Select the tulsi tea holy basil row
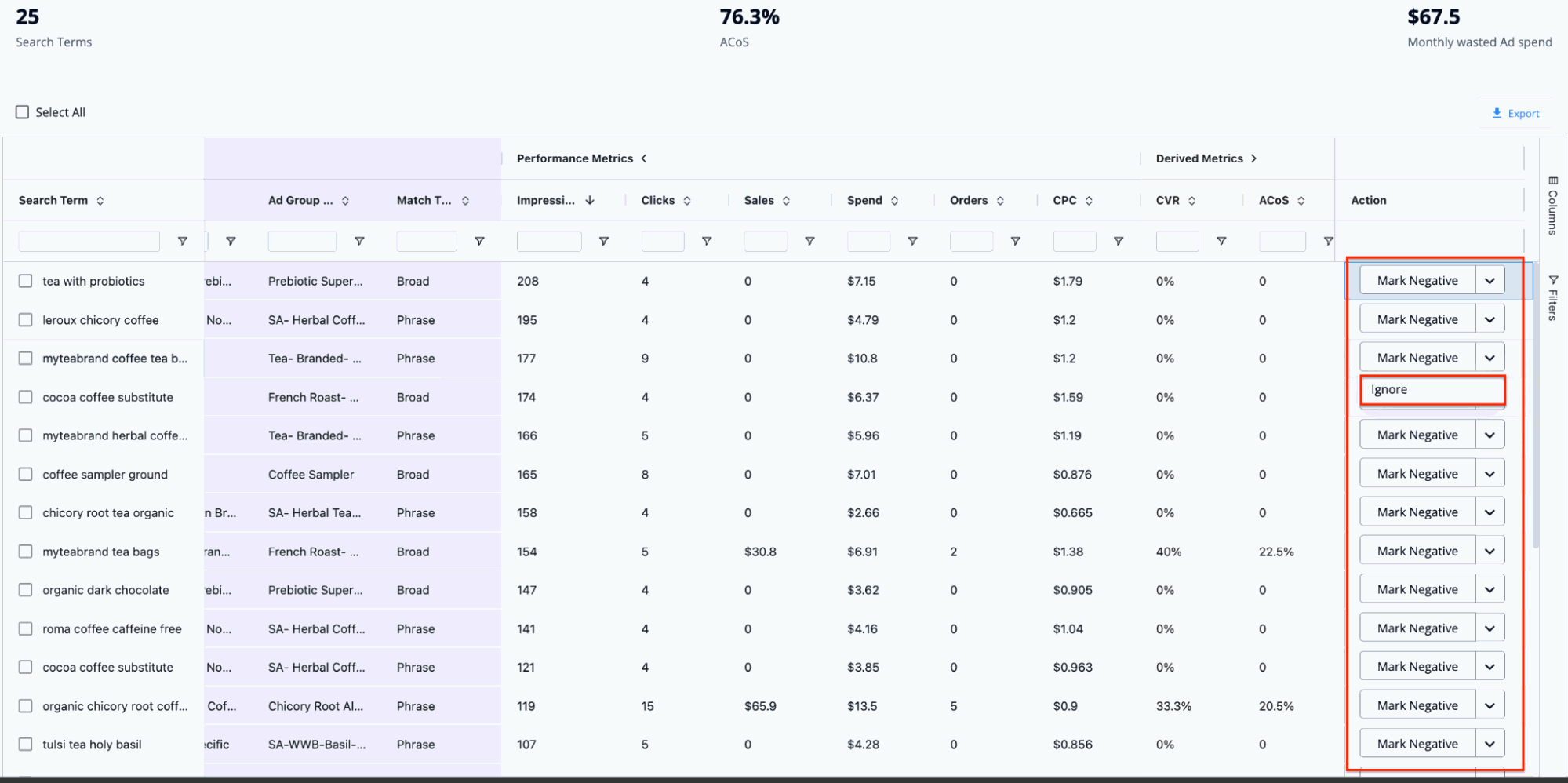This screenshot has width=1568, height=783. pyautogui.click(x=26, y=745)
